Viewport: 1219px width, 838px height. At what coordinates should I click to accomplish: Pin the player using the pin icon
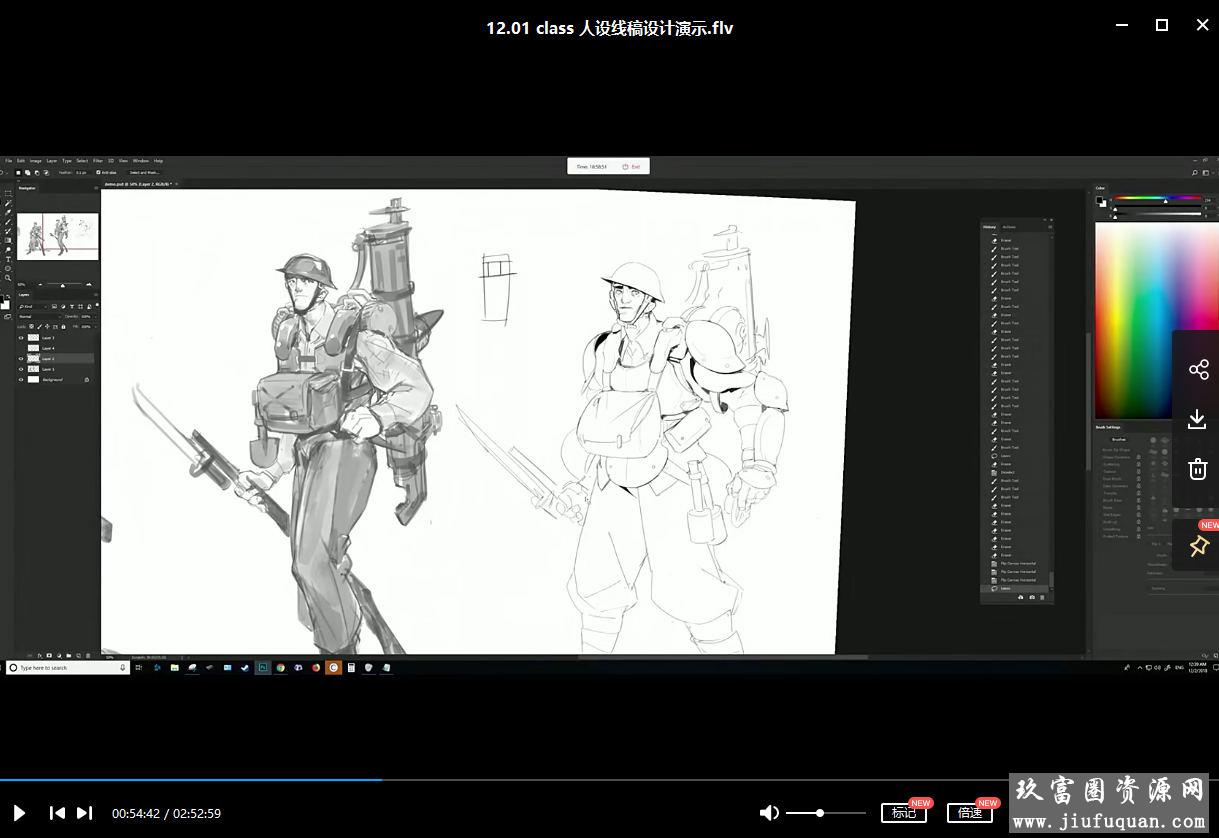coord(1198,546)
